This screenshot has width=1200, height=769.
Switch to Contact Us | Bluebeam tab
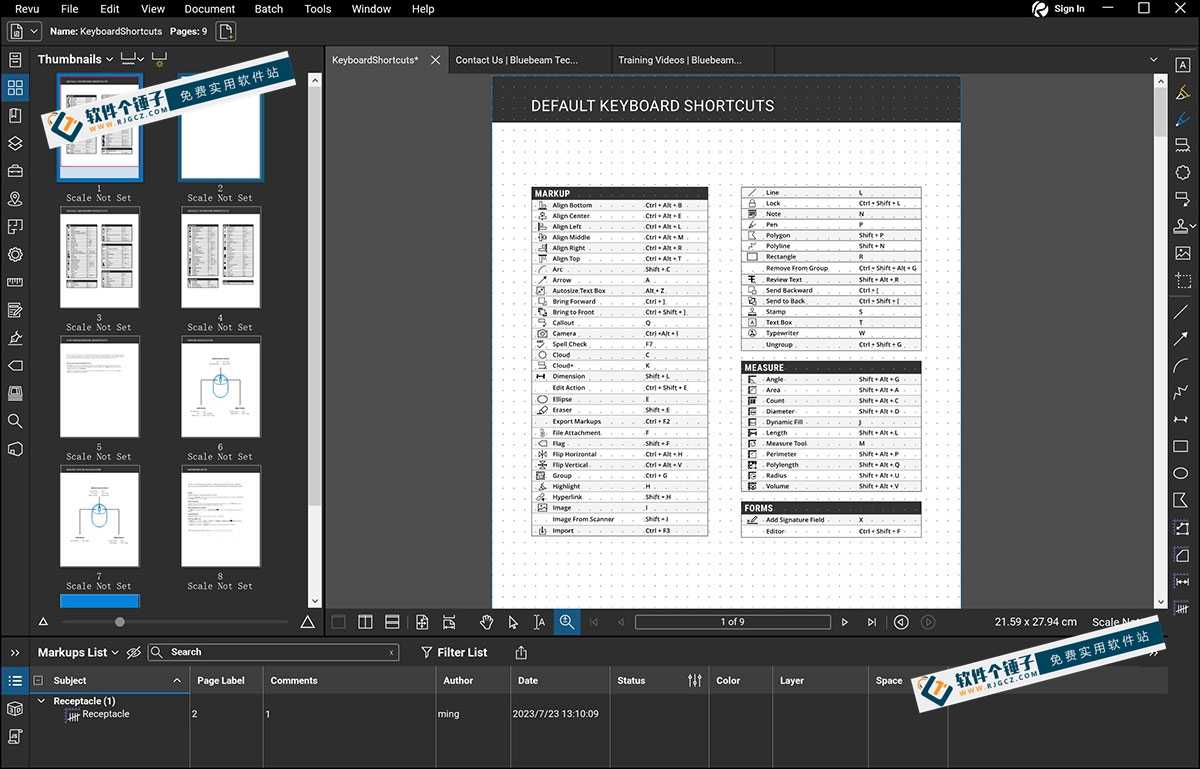click(528, 60)
